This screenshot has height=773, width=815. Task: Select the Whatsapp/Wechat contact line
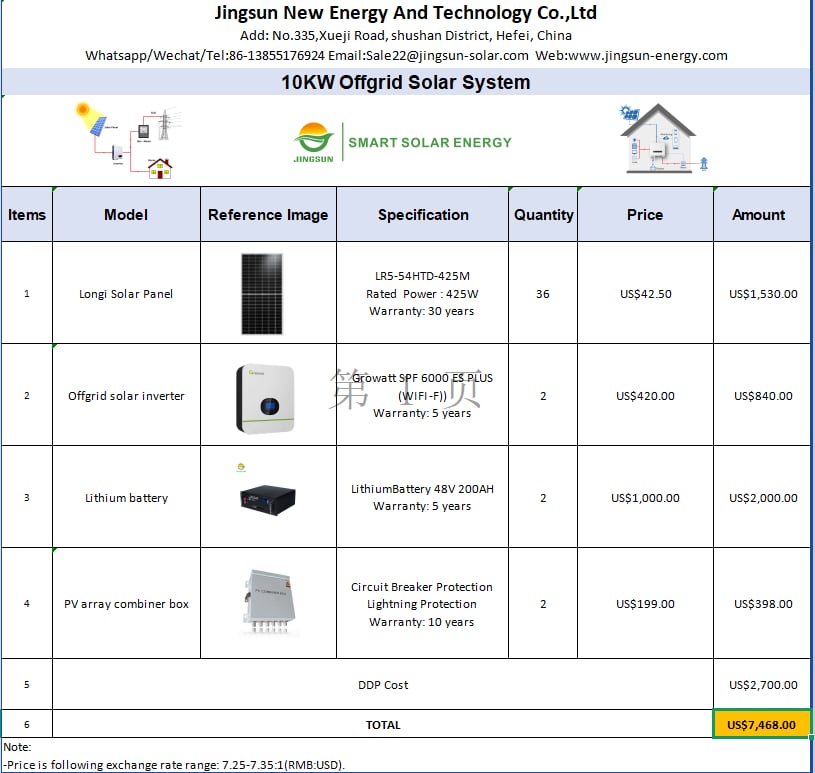(406, 56)
